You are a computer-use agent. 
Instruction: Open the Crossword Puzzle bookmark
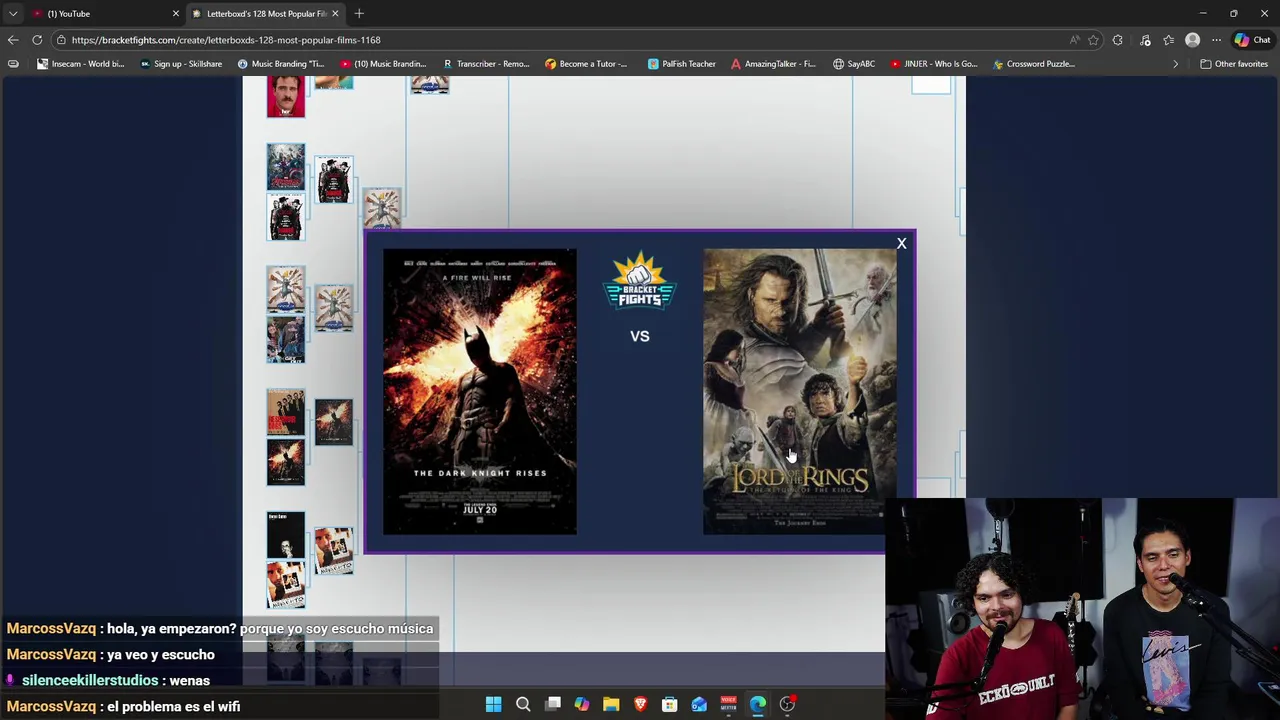click(x=1034, y=64)
